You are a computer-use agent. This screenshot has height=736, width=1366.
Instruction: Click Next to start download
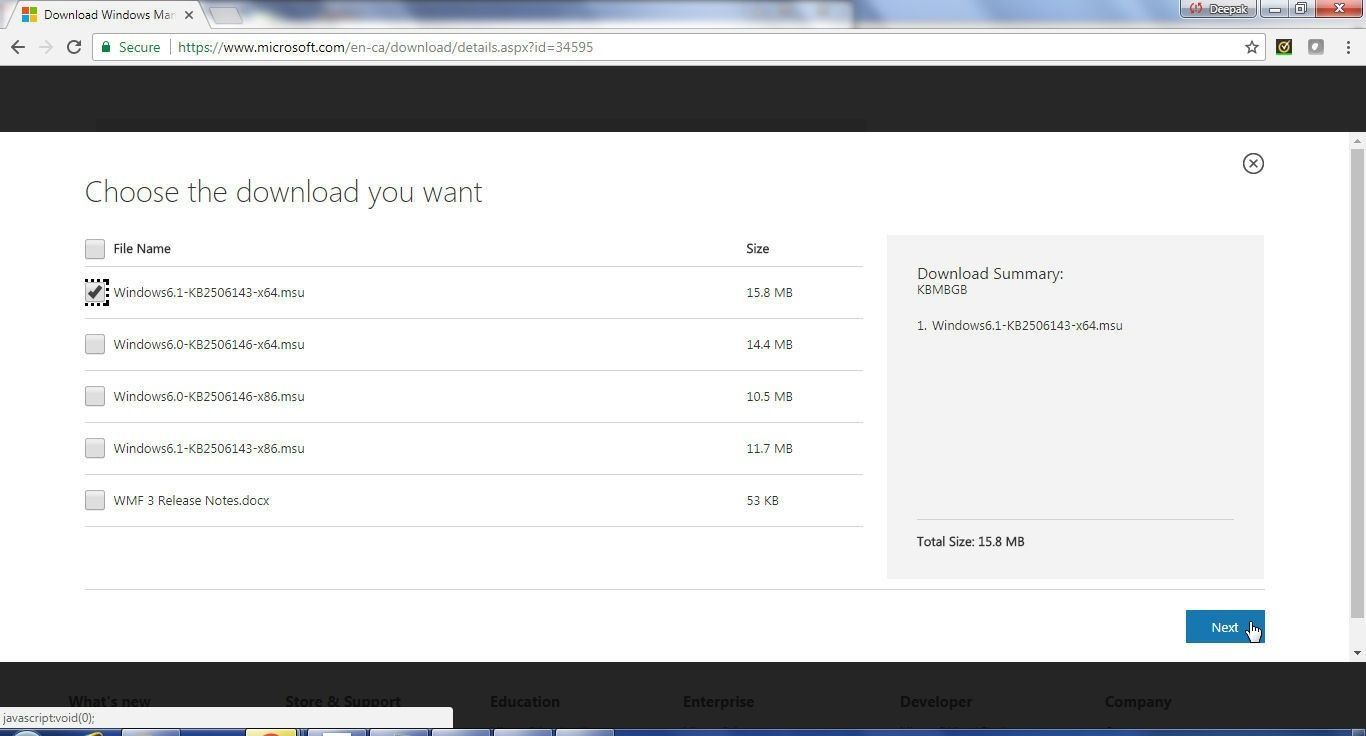click(x=1225, y=627)
